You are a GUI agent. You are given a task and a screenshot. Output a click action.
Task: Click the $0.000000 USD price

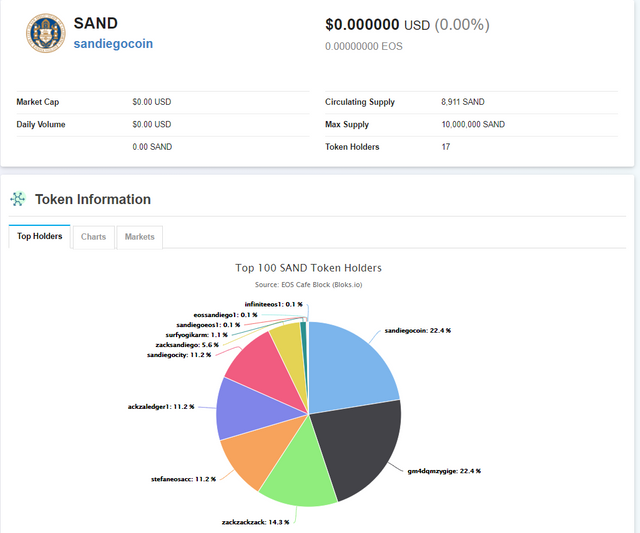[378, 24]
